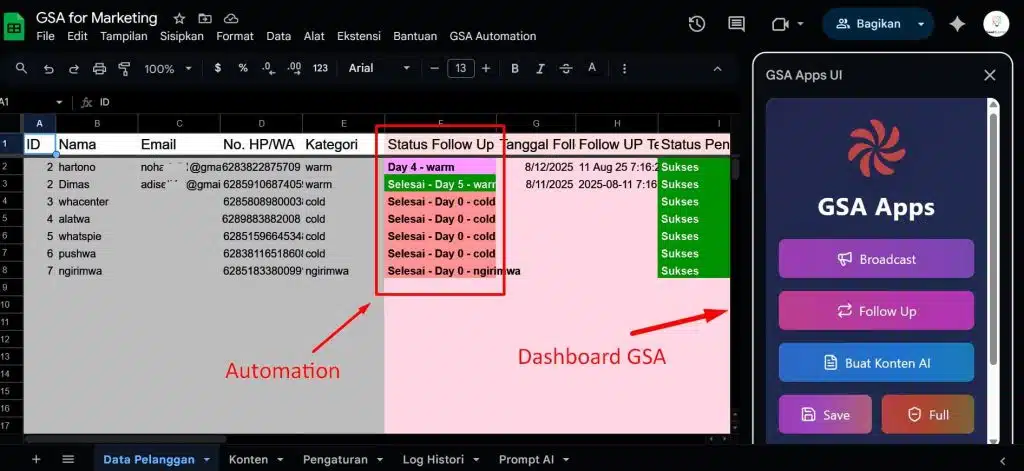The image size is (1024, 471).
Task: Open the Edit menu
Action: click(x=77, y=37)
